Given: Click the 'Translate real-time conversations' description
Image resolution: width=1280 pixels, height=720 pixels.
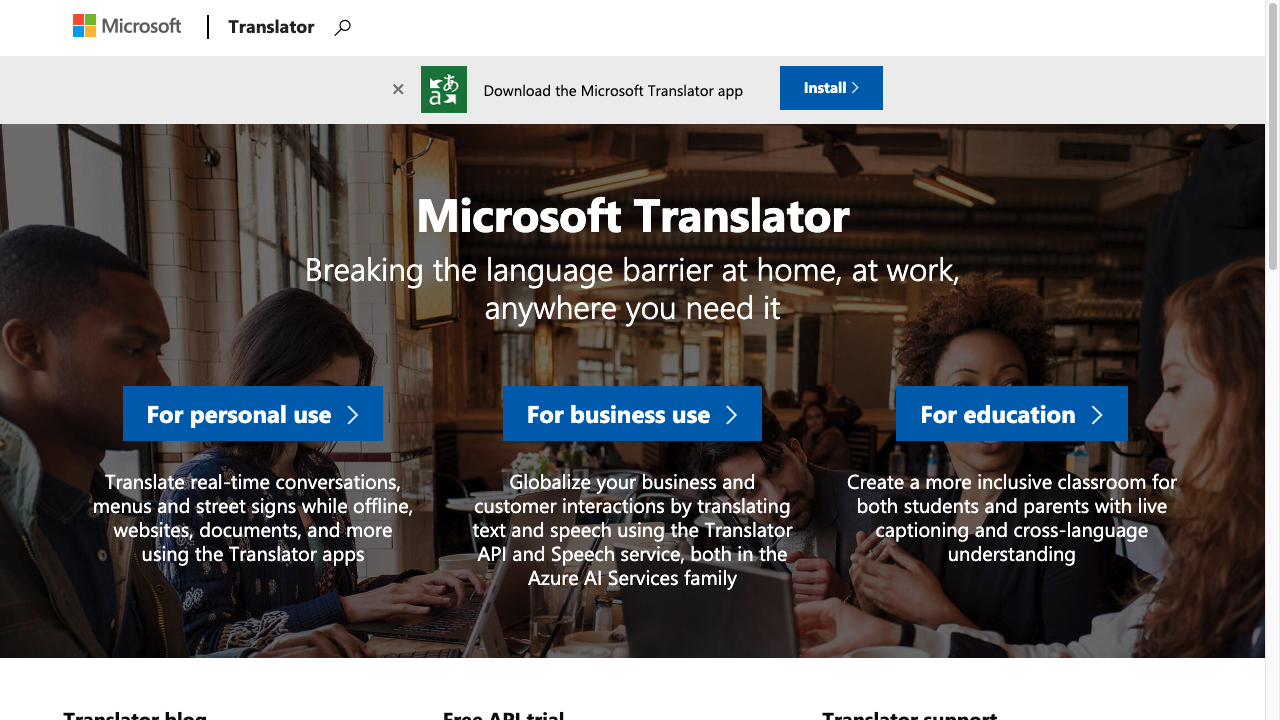Looking at the screenshot, I should (253, 518).
